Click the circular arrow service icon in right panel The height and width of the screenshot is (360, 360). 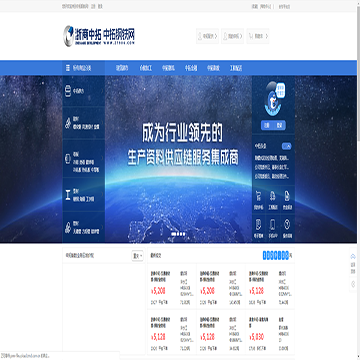(287, 225)
